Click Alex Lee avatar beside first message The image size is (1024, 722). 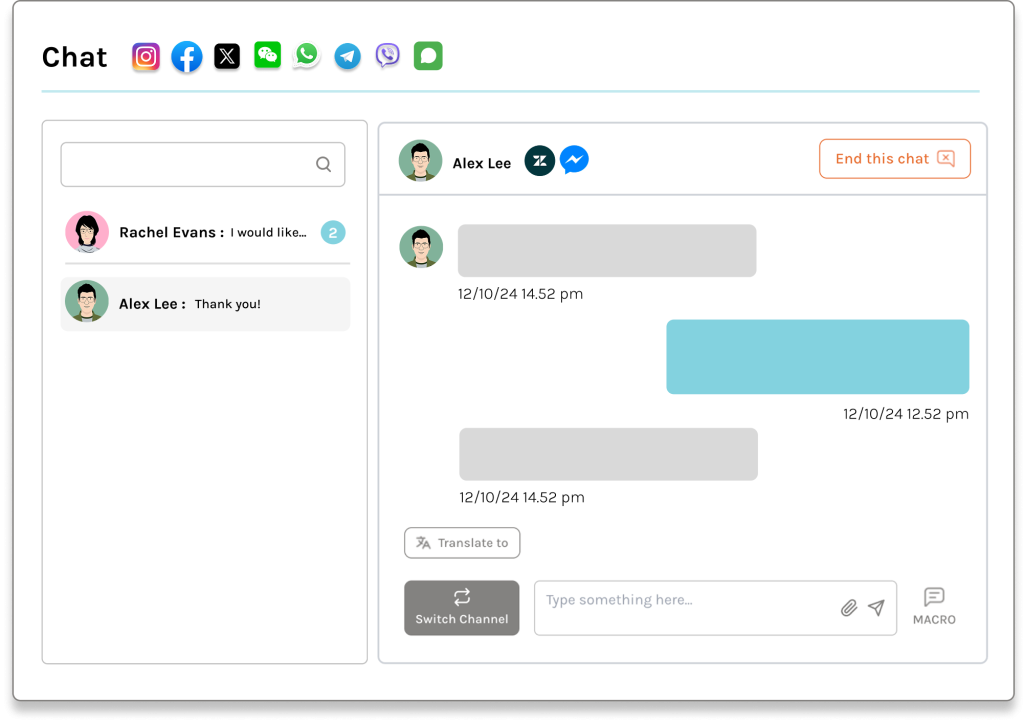[x=421, y=247]
